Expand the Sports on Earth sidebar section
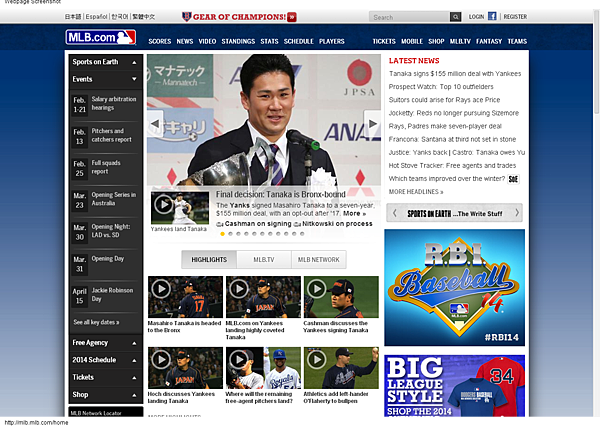600x426 pixels. [x=105, y=62]
